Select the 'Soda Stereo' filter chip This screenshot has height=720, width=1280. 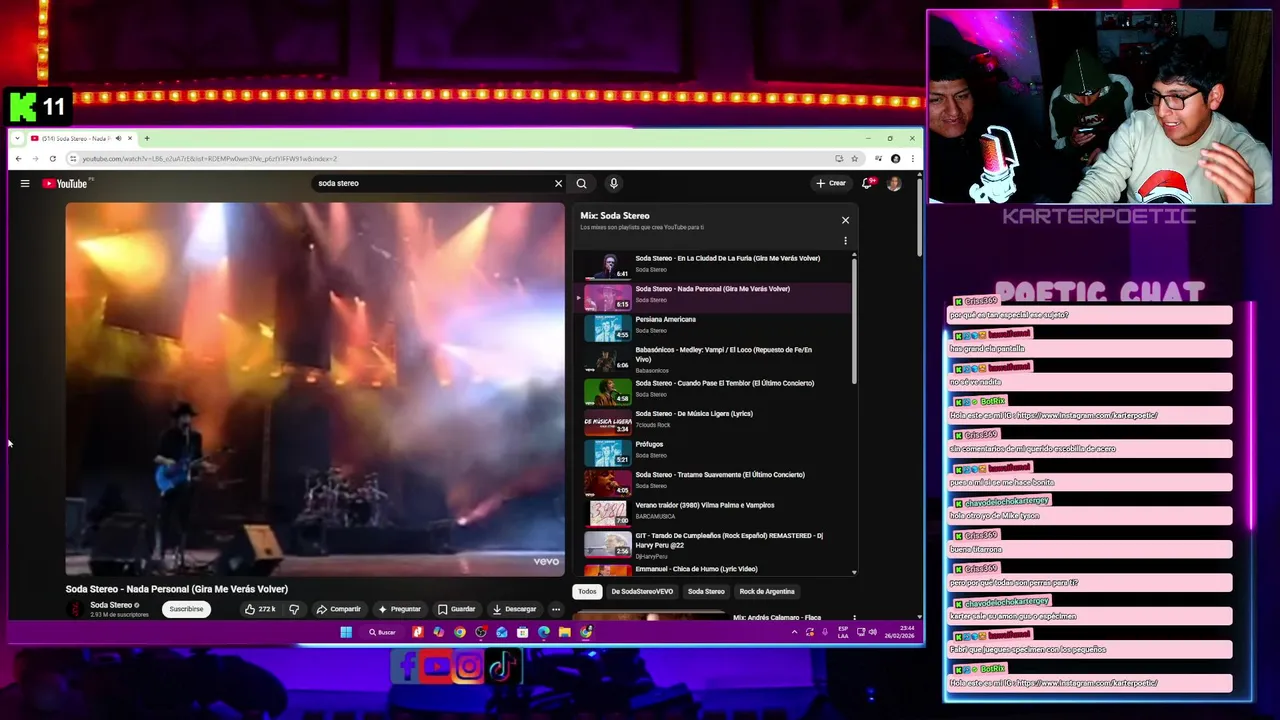(x=706, y=591)
